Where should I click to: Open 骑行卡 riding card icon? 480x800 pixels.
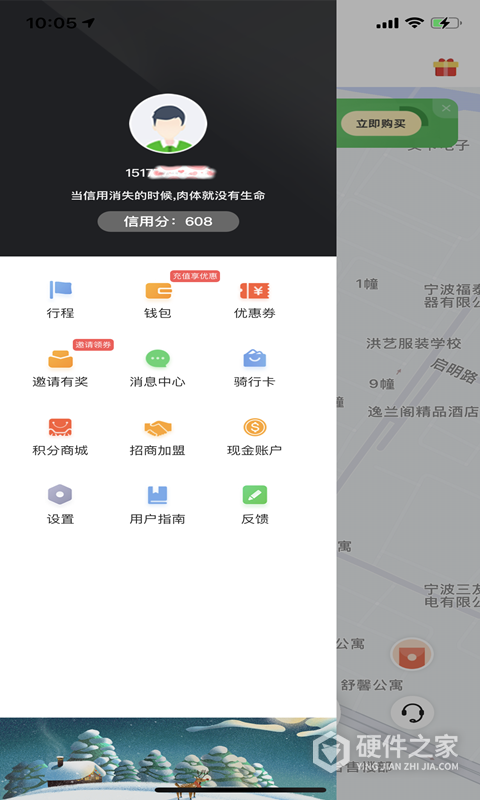(255, 359)
